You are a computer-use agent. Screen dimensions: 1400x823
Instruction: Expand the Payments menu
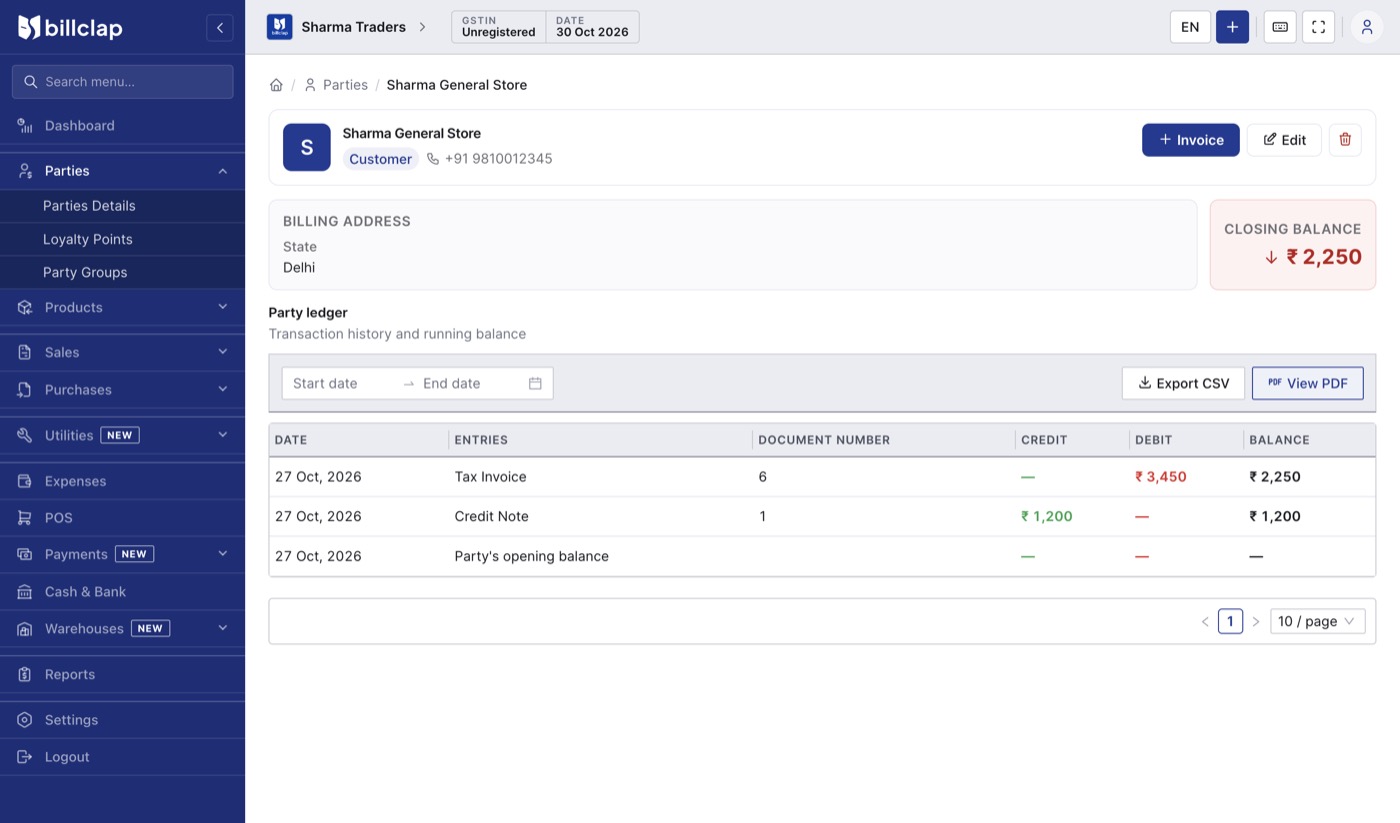[x=223, y=554]
